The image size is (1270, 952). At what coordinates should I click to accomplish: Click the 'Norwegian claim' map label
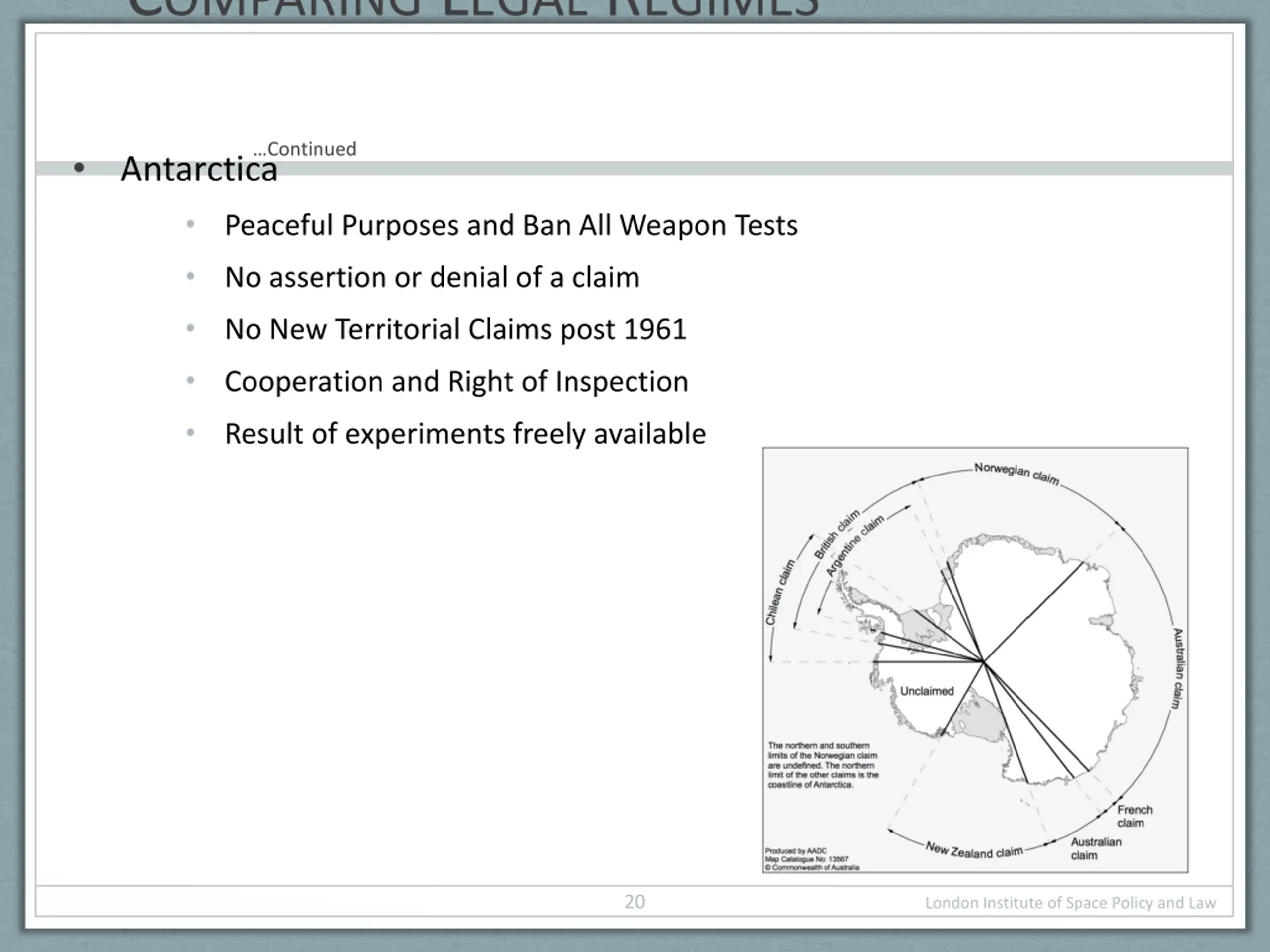1016,474
